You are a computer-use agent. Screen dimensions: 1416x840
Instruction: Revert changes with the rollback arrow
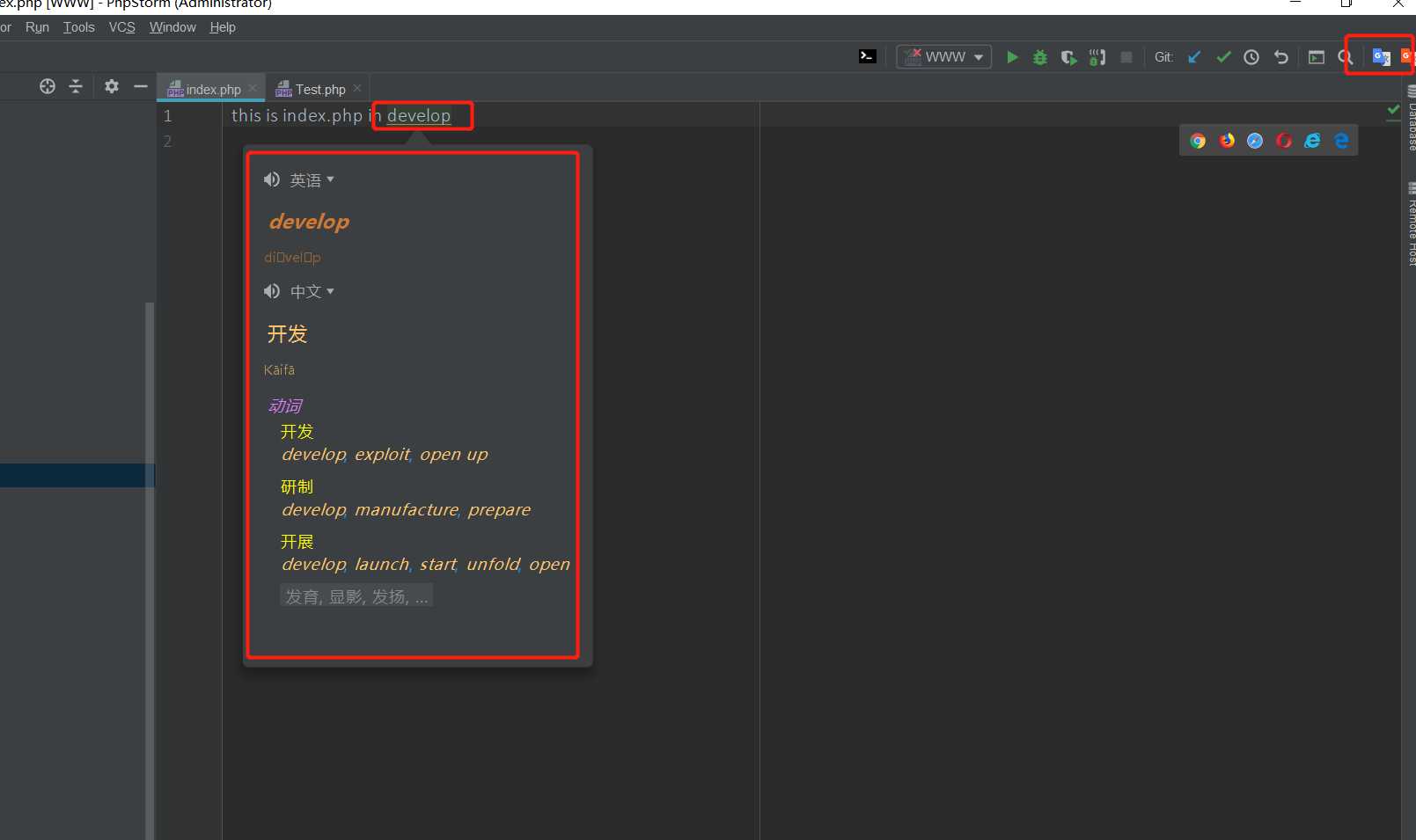(x=1281, y=57)
